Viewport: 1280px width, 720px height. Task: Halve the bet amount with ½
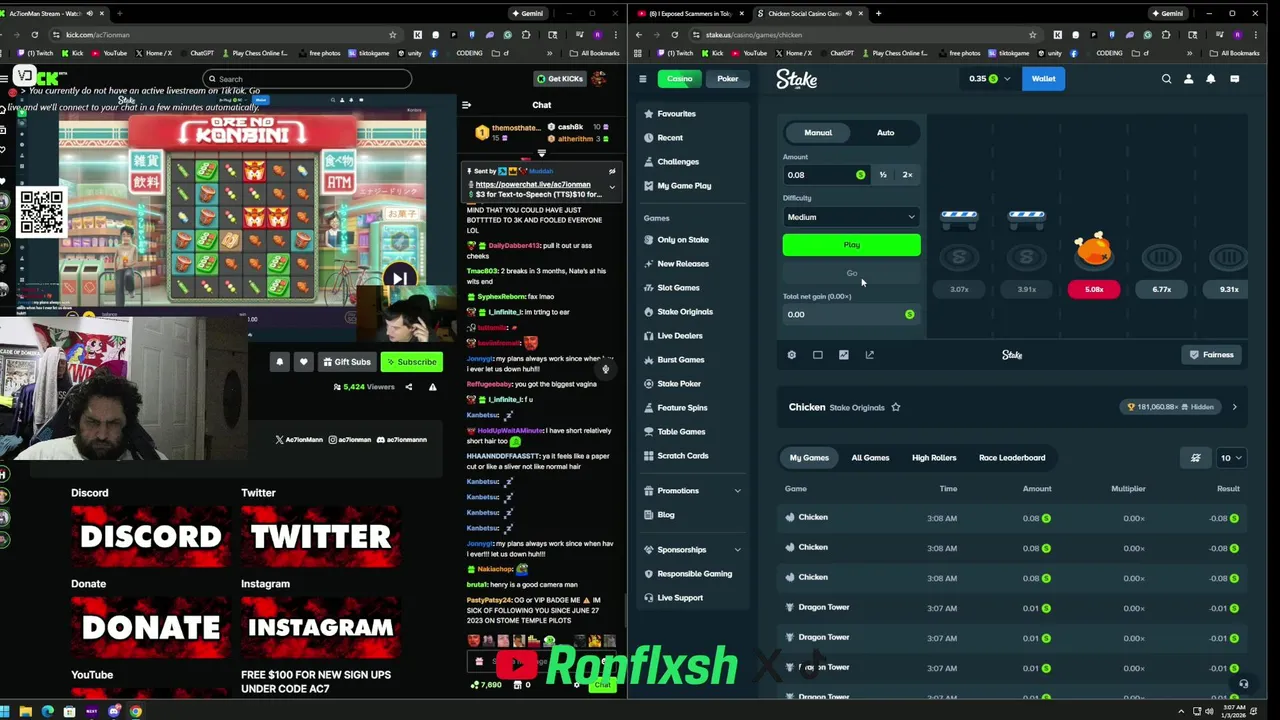(x=883, y=175)
